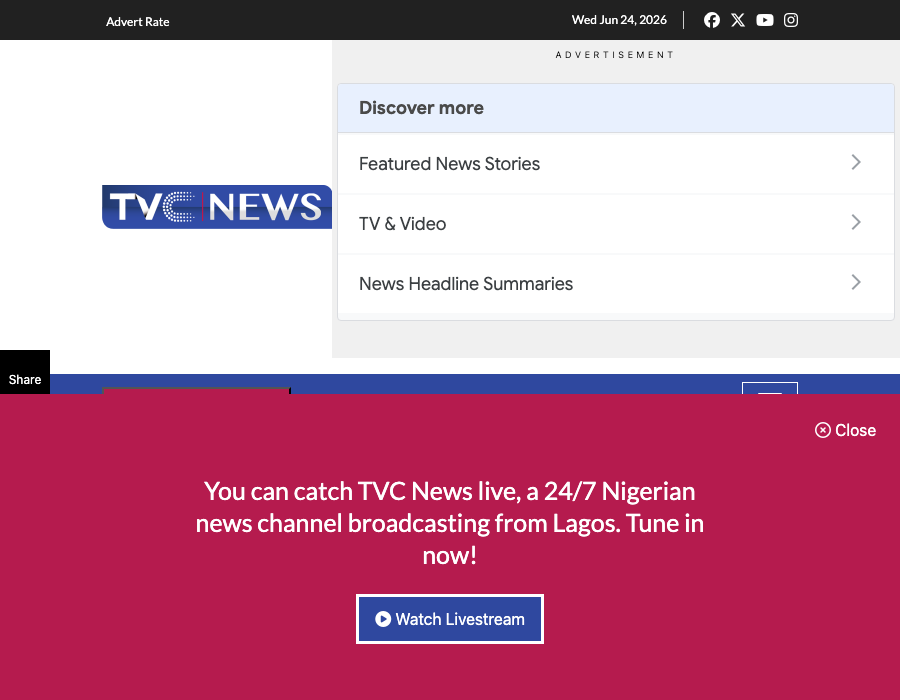Click the livestream banner message text
Screen dimensions: 900x700
click(x=450, y=523)
